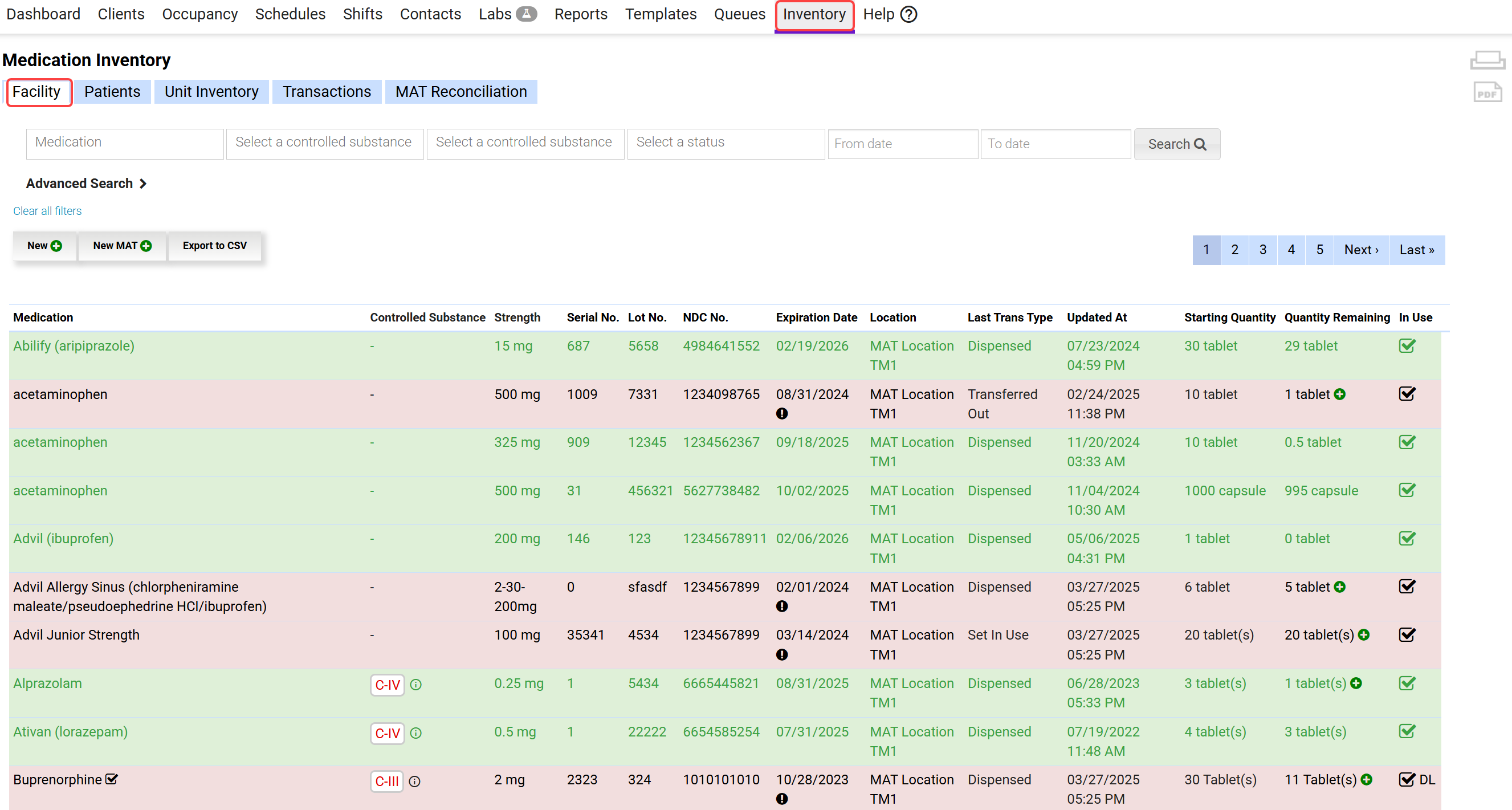This screenshot has width=1512, height=810.
Task: Click the Search button
Action: [x=1177, y=144]
